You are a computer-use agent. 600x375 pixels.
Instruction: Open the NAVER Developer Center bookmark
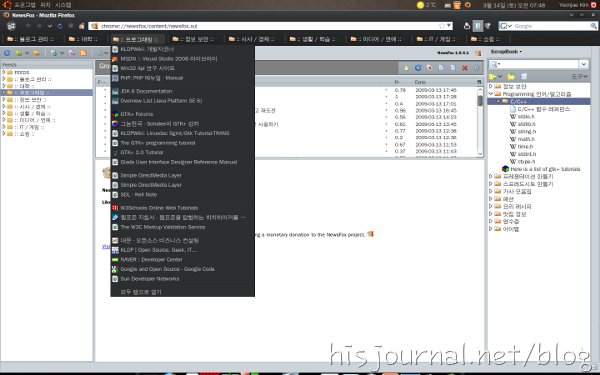point(183,259)
